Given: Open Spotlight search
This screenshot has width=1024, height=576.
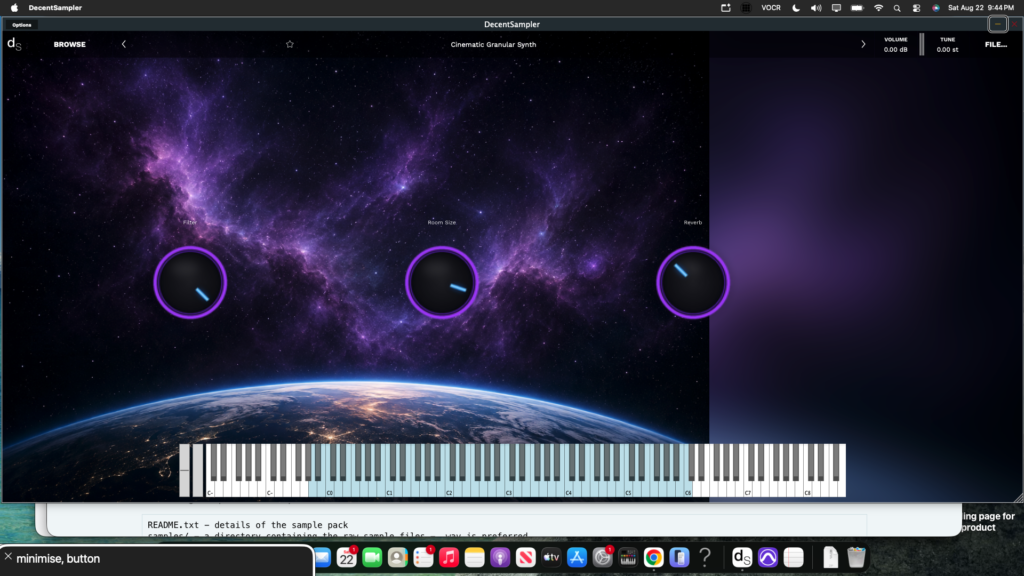Looking at the screenshot, I should (897, 8).
